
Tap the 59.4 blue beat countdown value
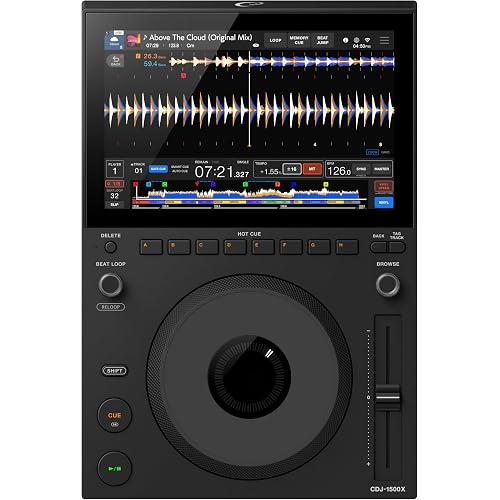(152, 63)
